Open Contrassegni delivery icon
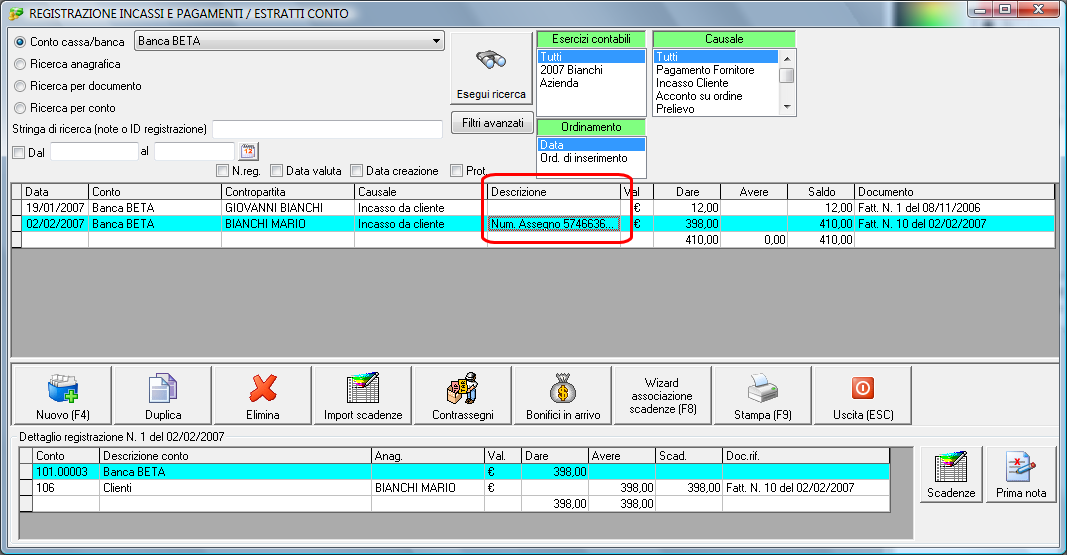Screen dimensions: 1067x555 (x=463, y=388)
